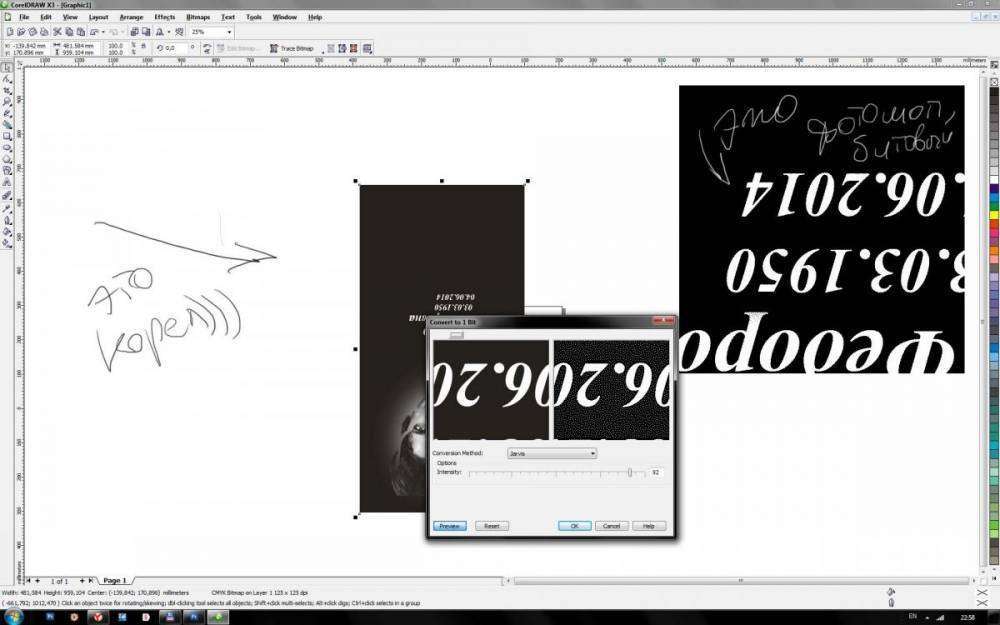1000x625 pixels.
Task: Click the Reset button in dialog
Action: pos(491,526)
